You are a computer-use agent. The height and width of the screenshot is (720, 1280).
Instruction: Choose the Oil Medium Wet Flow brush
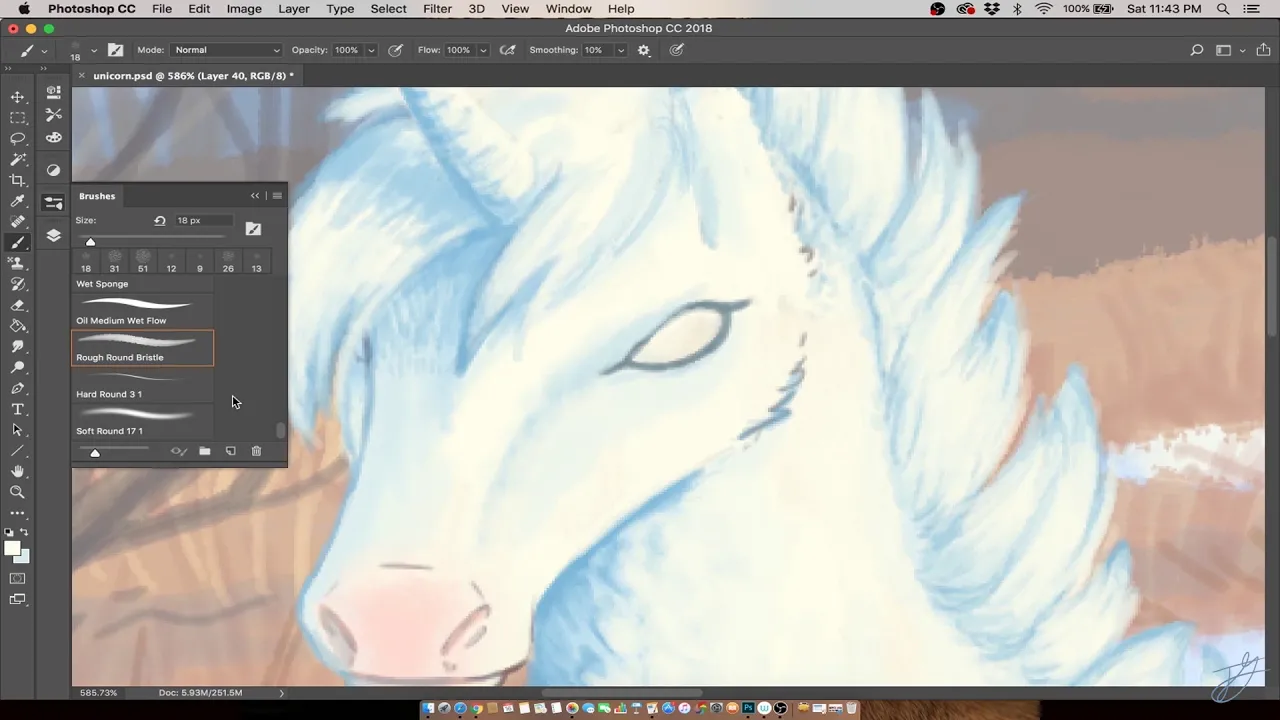tap(143, 311)
